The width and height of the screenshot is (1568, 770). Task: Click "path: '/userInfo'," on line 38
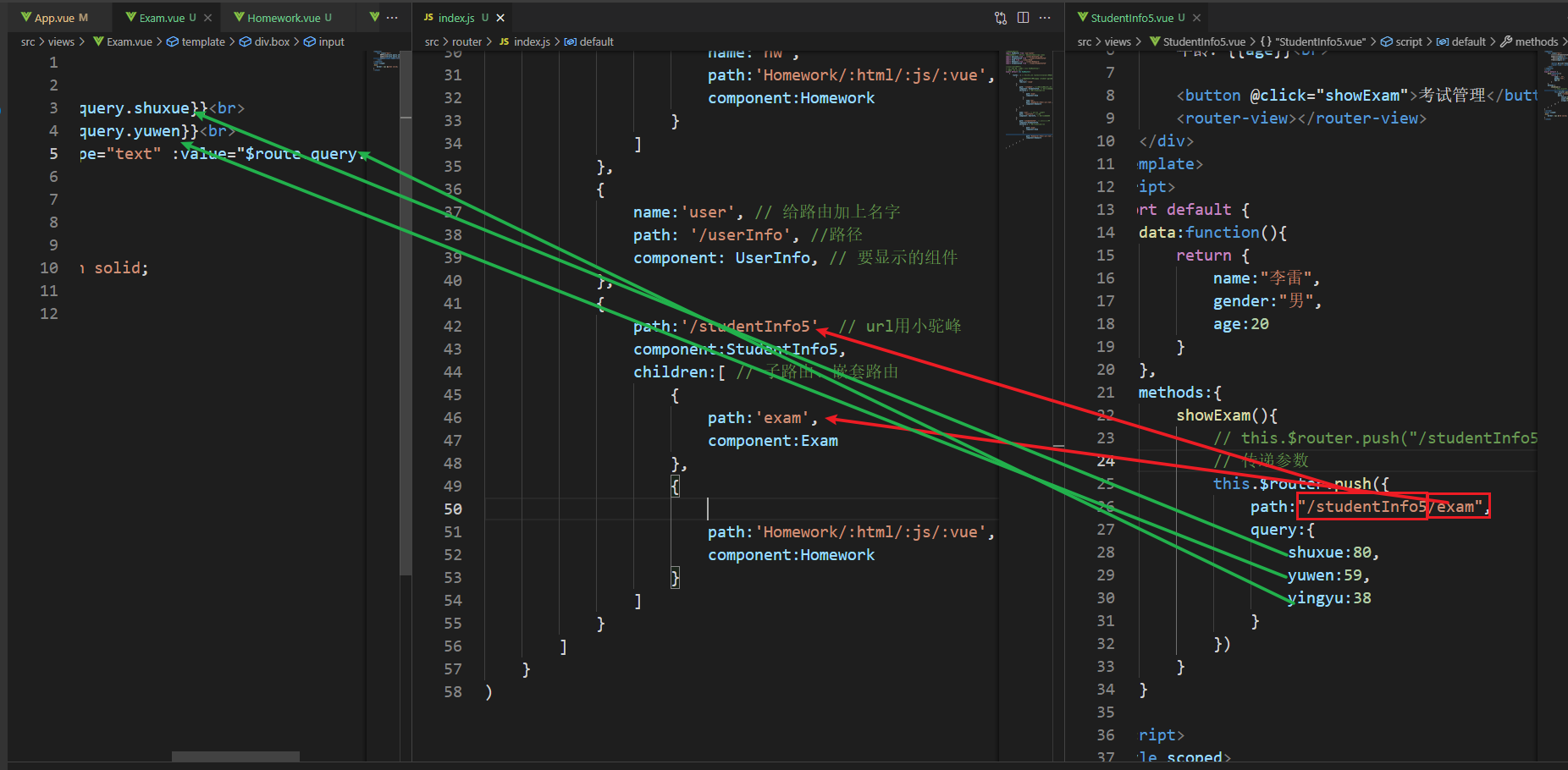pos(716,235)
